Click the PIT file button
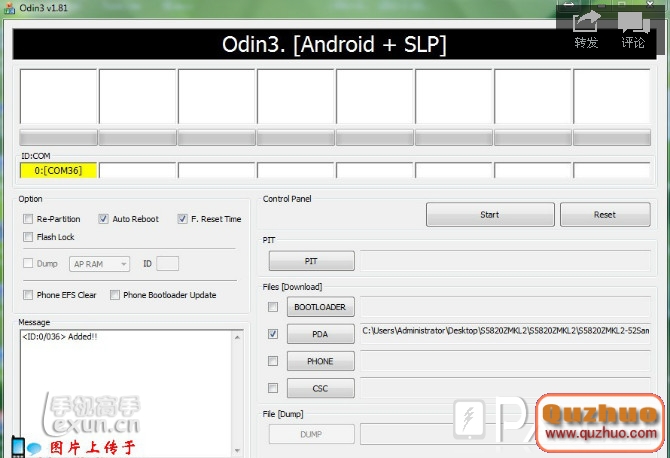 tap(311, 261)
